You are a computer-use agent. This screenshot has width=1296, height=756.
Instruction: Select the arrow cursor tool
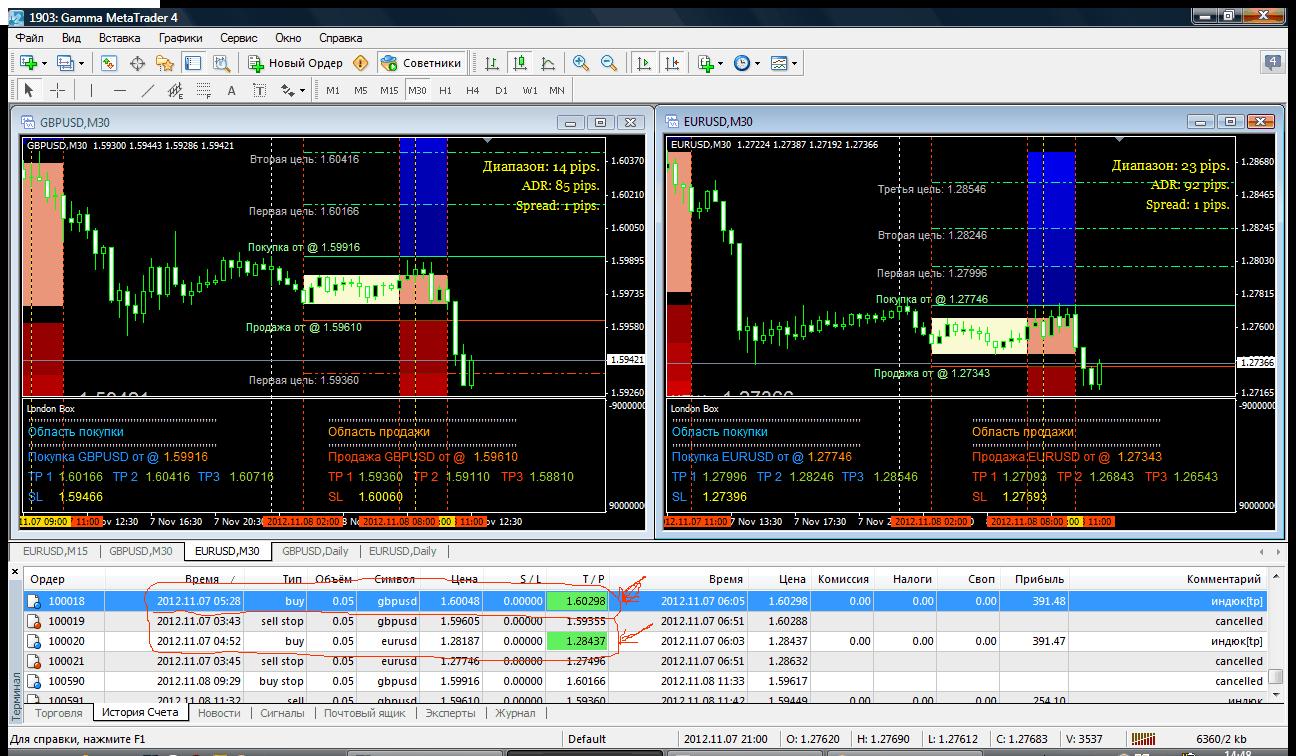pyautogui.click(x=28, y=90)
